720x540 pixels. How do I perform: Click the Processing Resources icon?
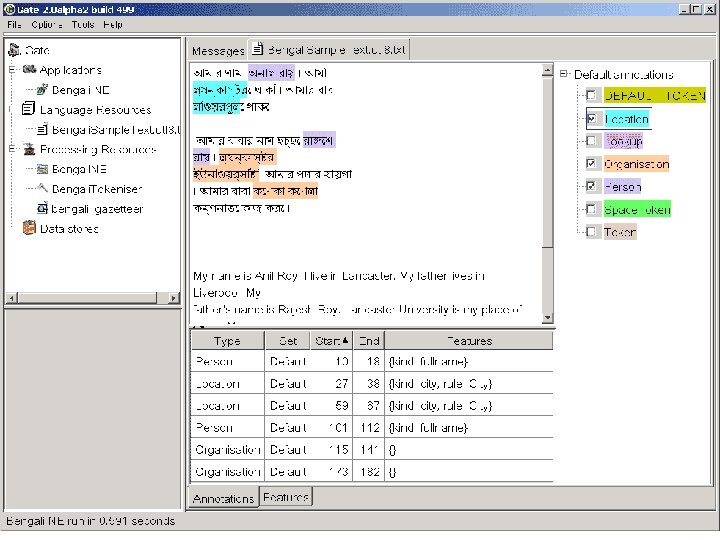point(29,149)
